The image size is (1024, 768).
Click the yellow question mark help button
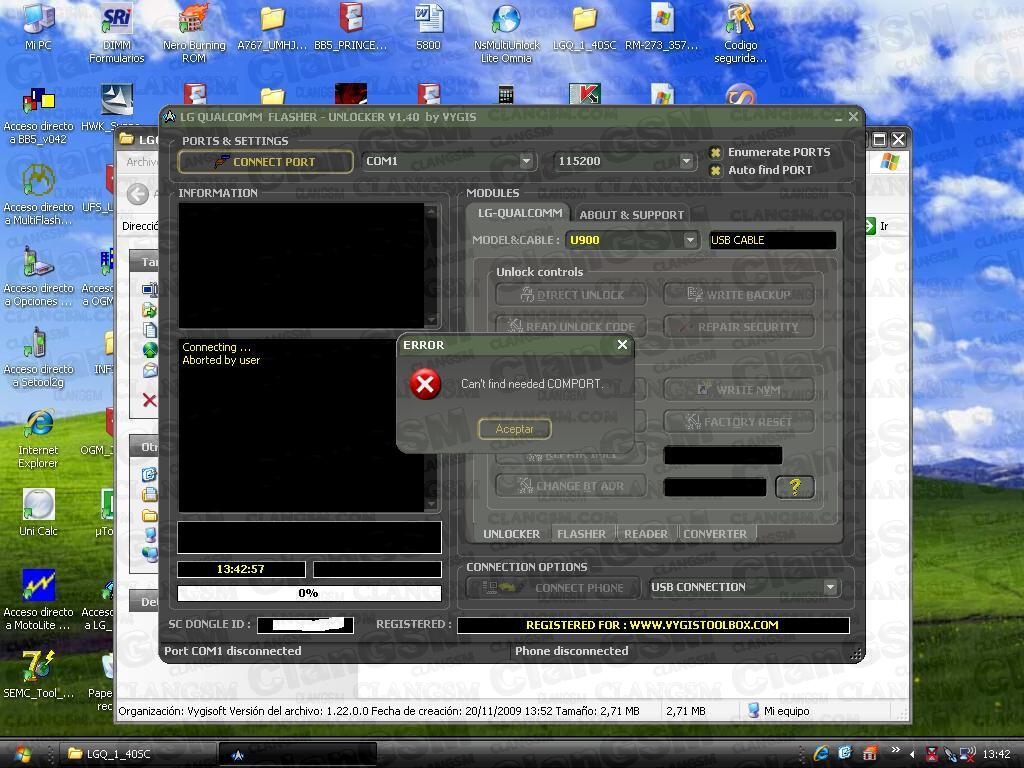[795, 487]
